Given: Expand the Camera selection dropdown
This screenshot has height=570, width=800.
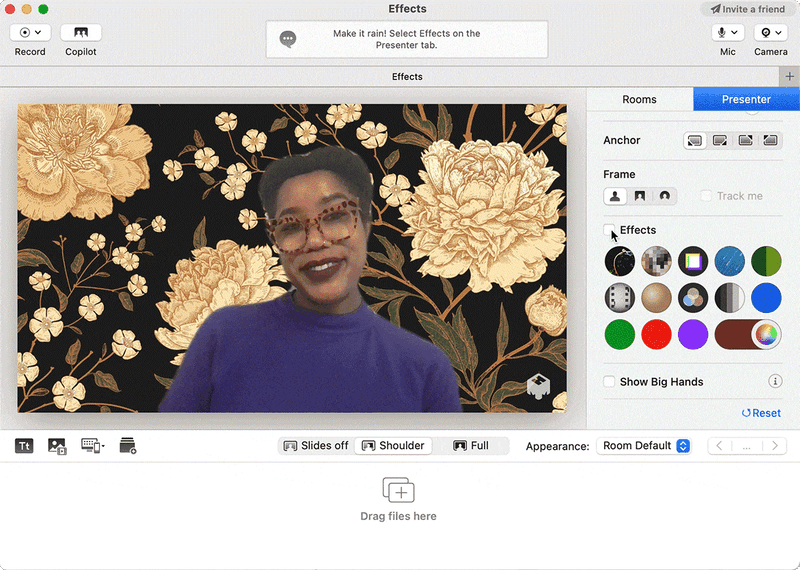Looking at the screenshot, I should pos(770,33).
